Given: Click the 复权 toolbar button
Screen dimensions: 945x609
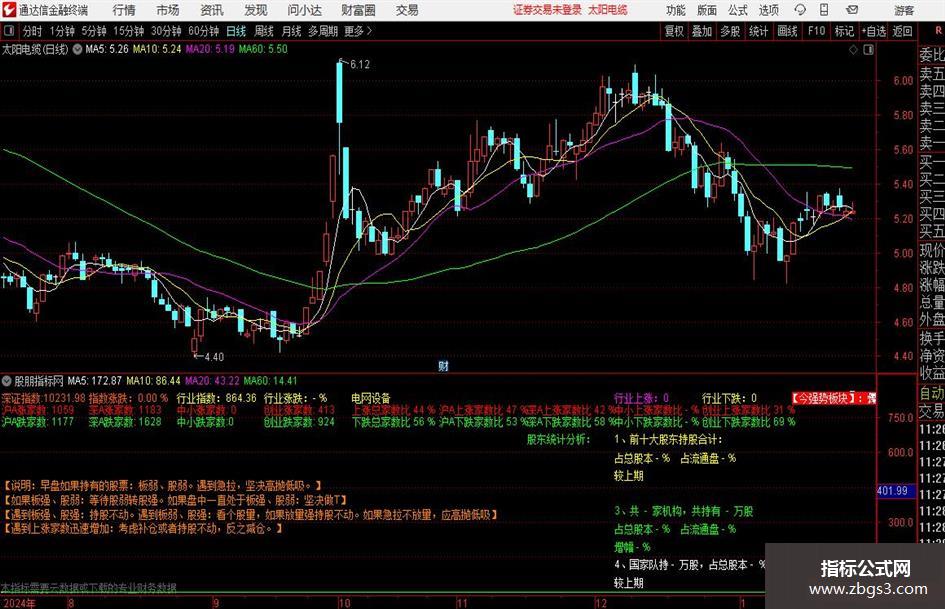Looking at the screenshot, I should 674,31.
